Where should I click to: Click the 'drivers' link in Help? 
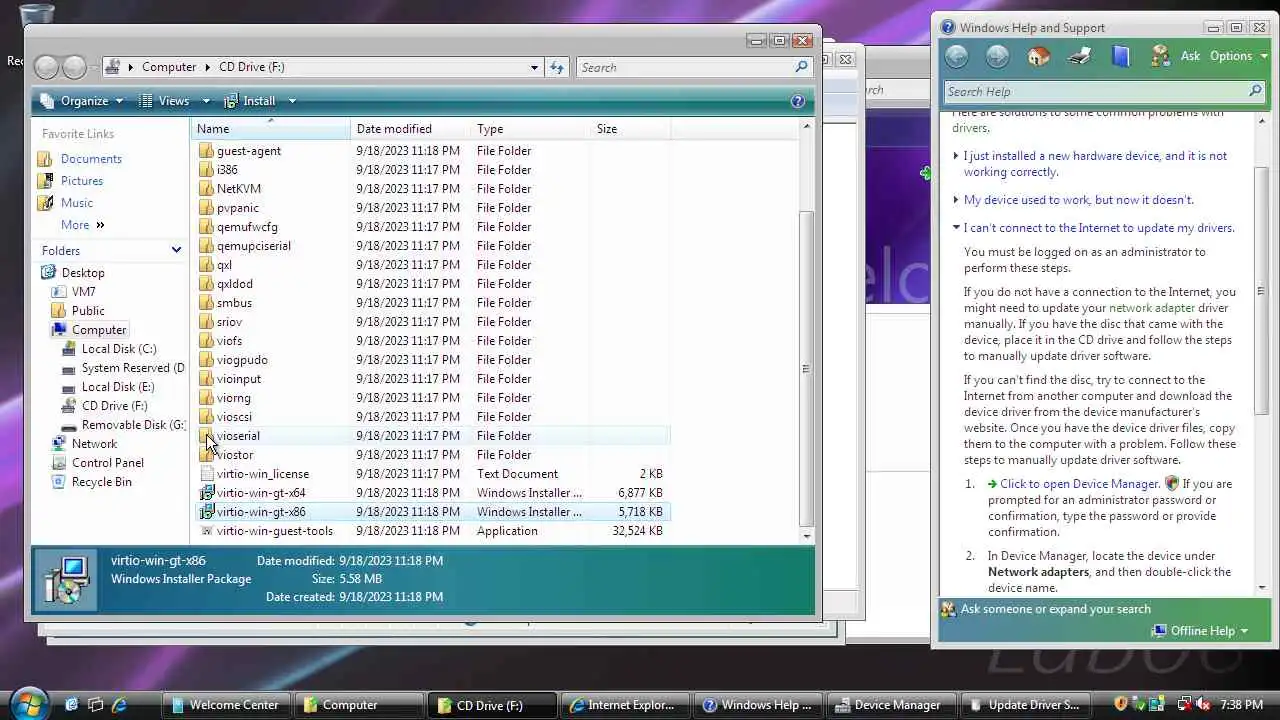pyautogui.click(x=969, y=128)
